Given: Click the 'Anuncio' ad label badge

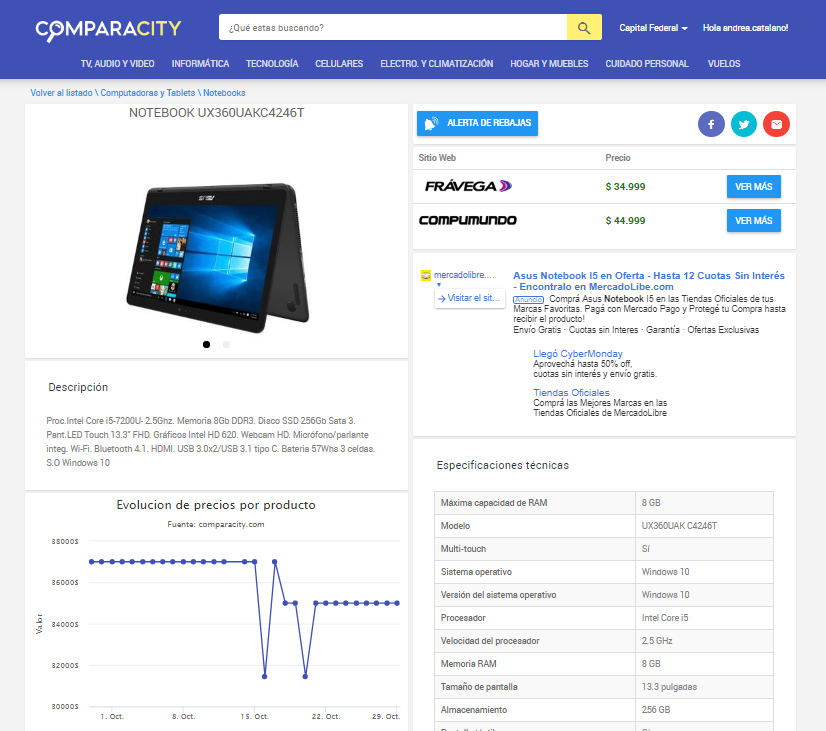Looking at the screenshot, I should [528, 300].
